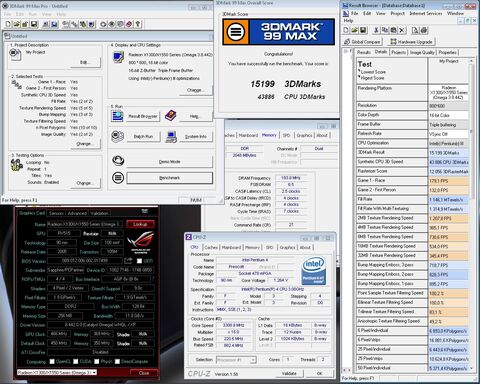480x384 pixels.
Task: Switch to the Validation tab in GPU-Z
Action: pyautogui.click(x=99, y=213)
